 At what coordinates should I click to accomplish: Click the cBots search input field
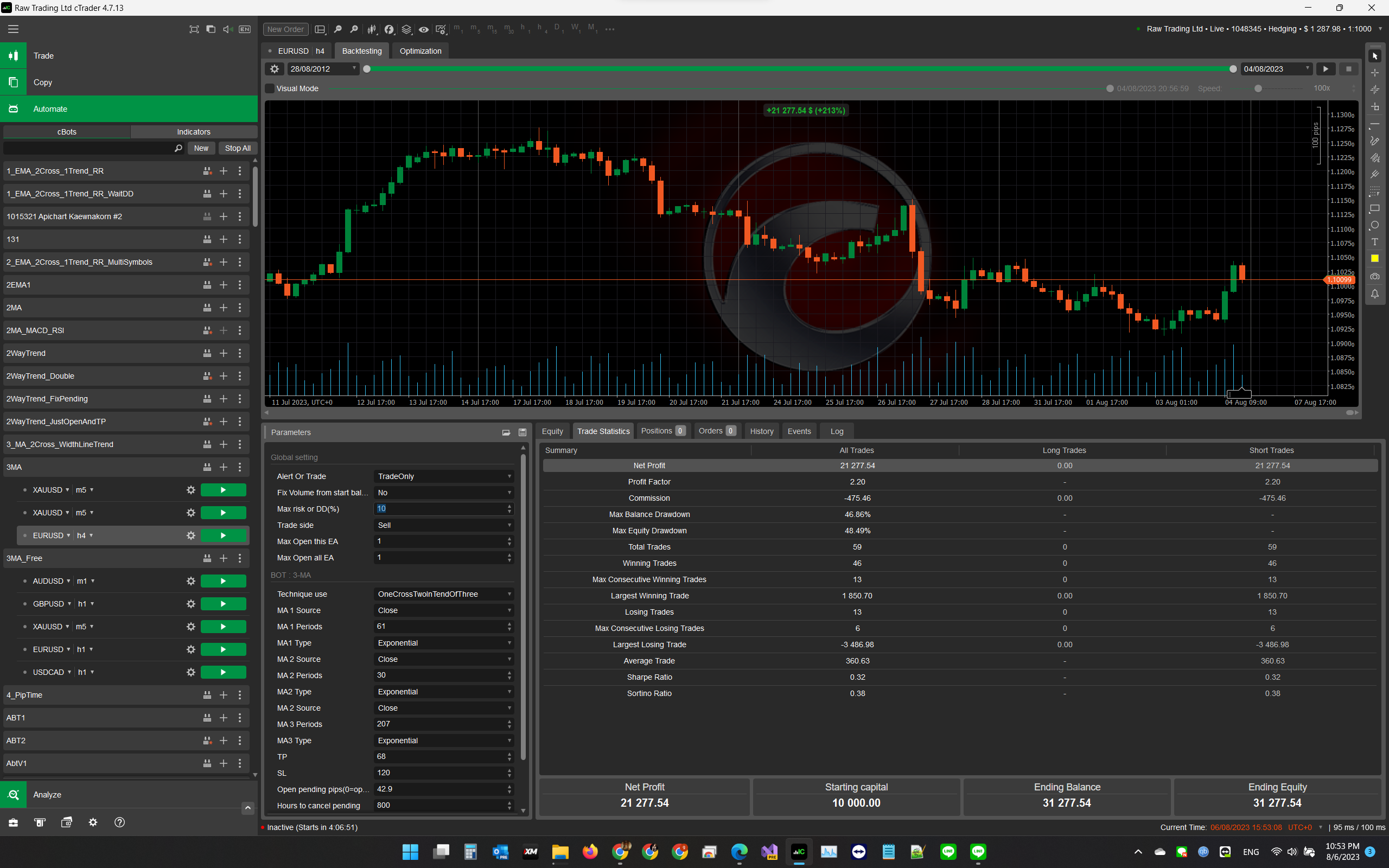[x=93, y=148]
